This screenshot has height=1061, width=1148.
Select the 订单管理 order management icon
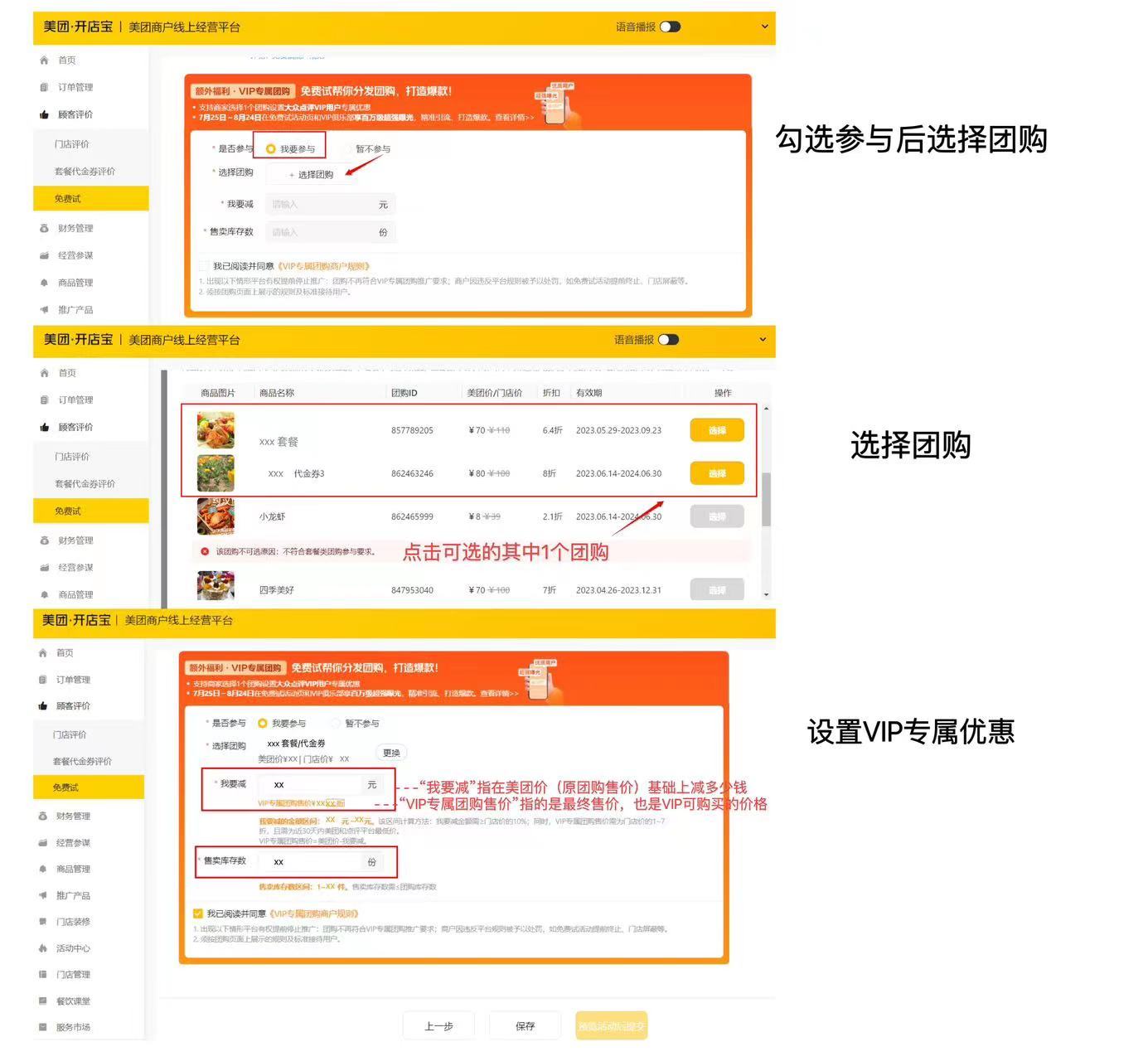tap(43, 87)
